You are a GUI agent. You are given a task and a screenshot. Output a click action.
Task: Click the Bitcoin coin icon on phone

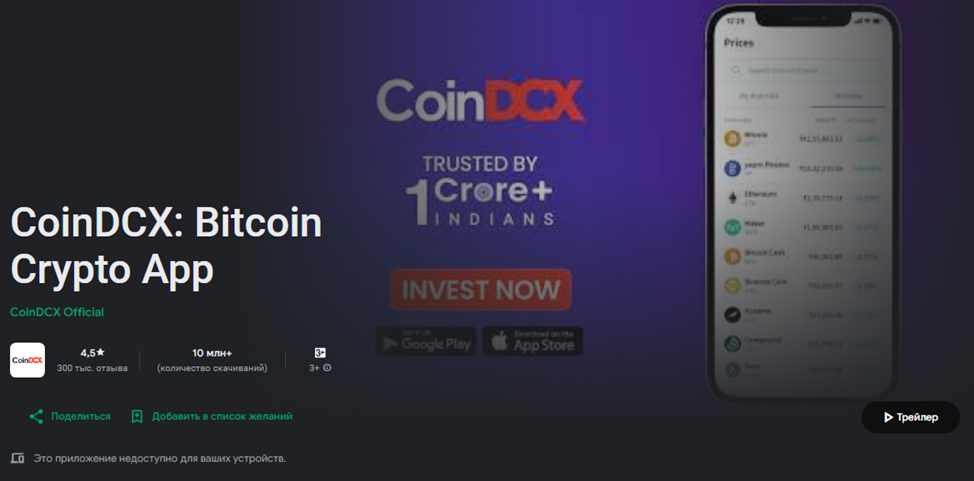(733, 138)
